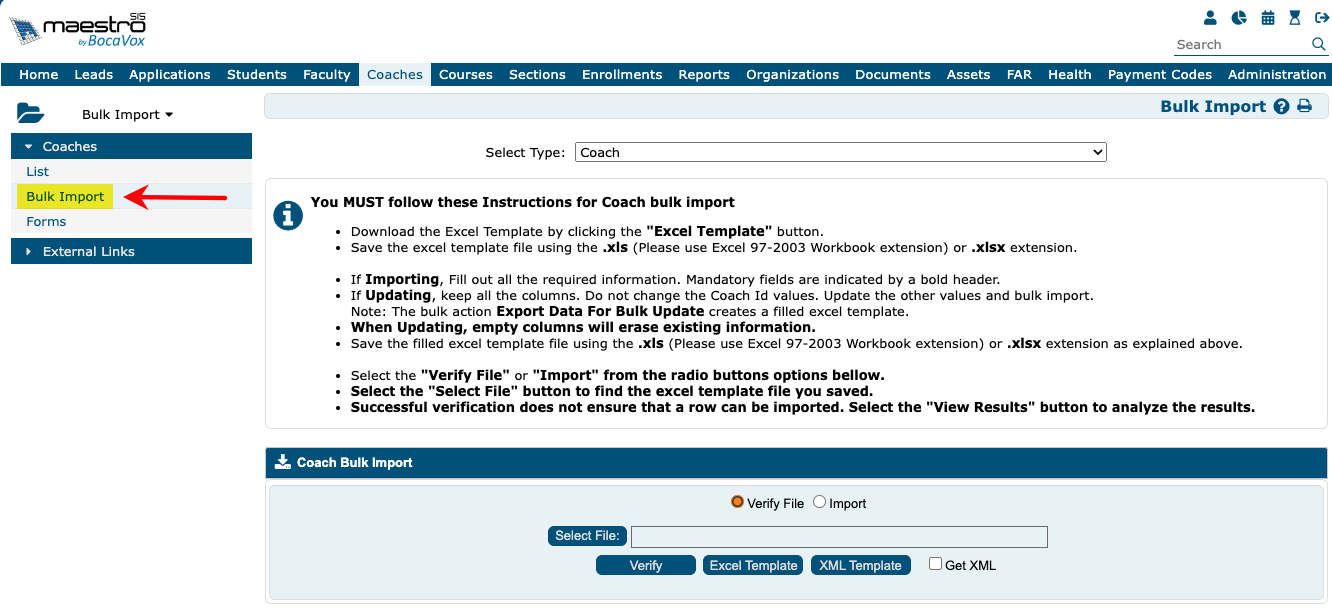This screenshot has height=612, width=1332.
Task: Collapse the Coaches sidebar section
Action: pyautogui.click(x=69, y=146)
